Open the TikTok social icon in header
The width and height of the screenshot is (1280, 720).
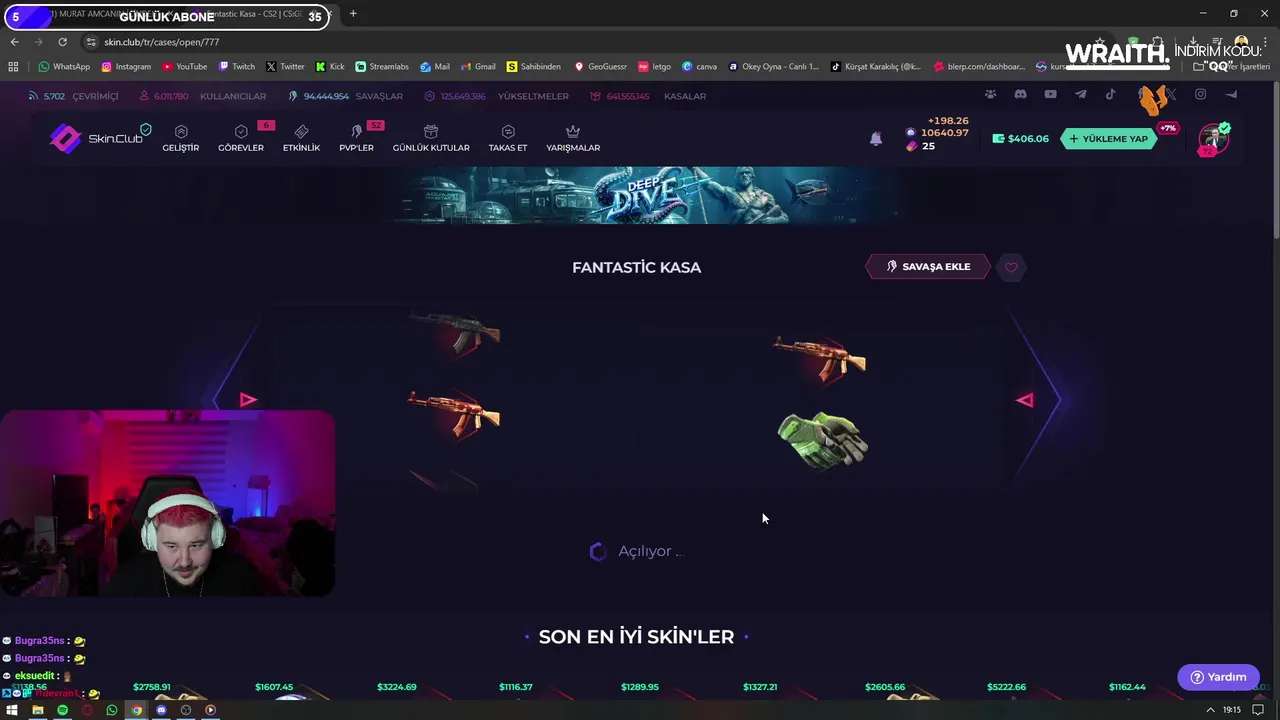[x=1110, y=95]
